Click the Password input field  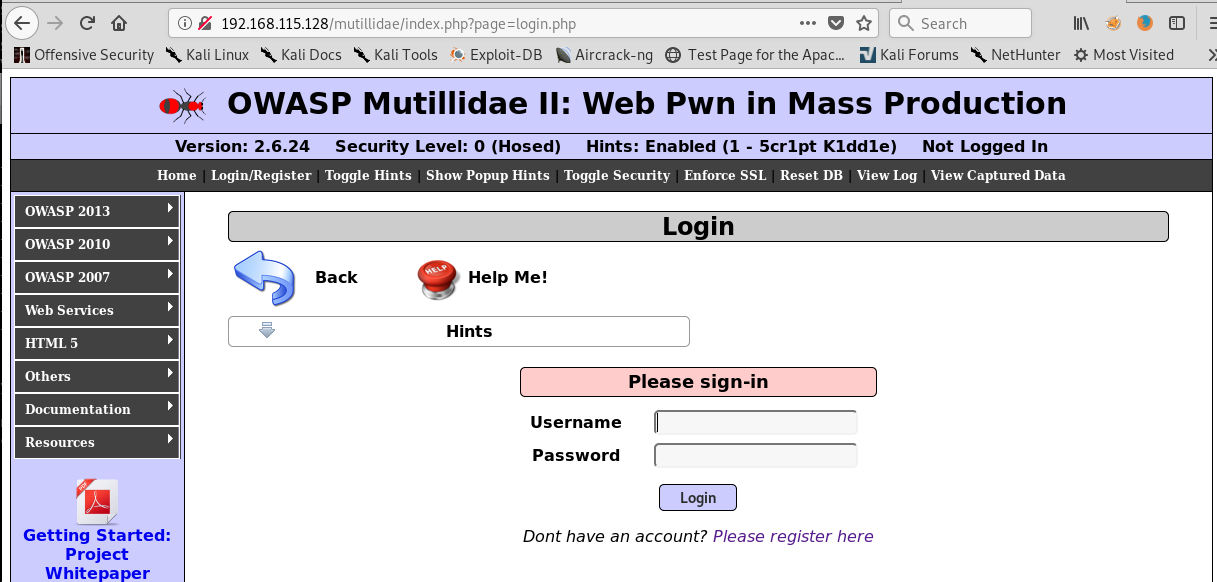756,456
